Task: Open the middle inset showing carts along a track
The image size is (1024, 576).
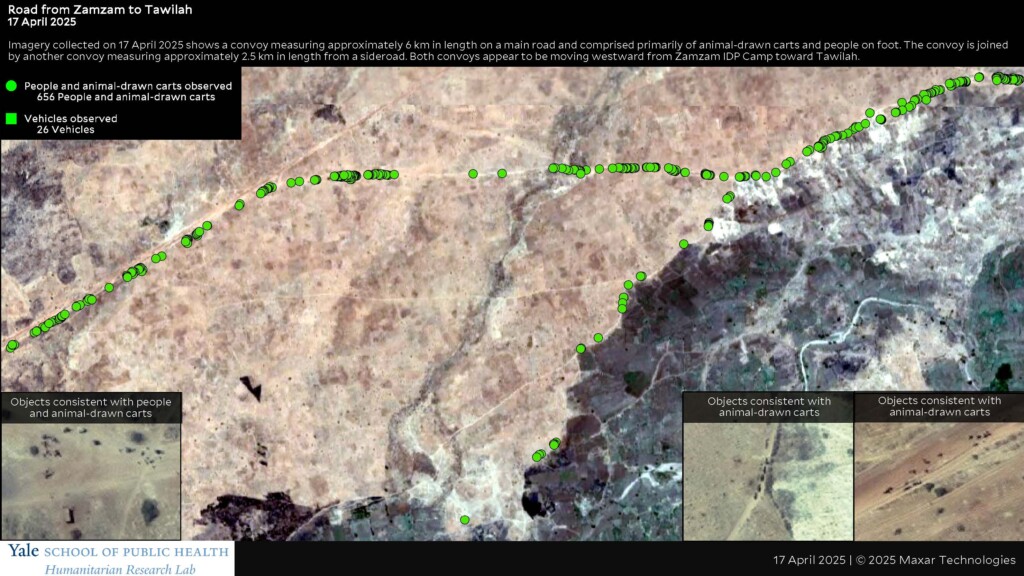Action: pos(768,481)
